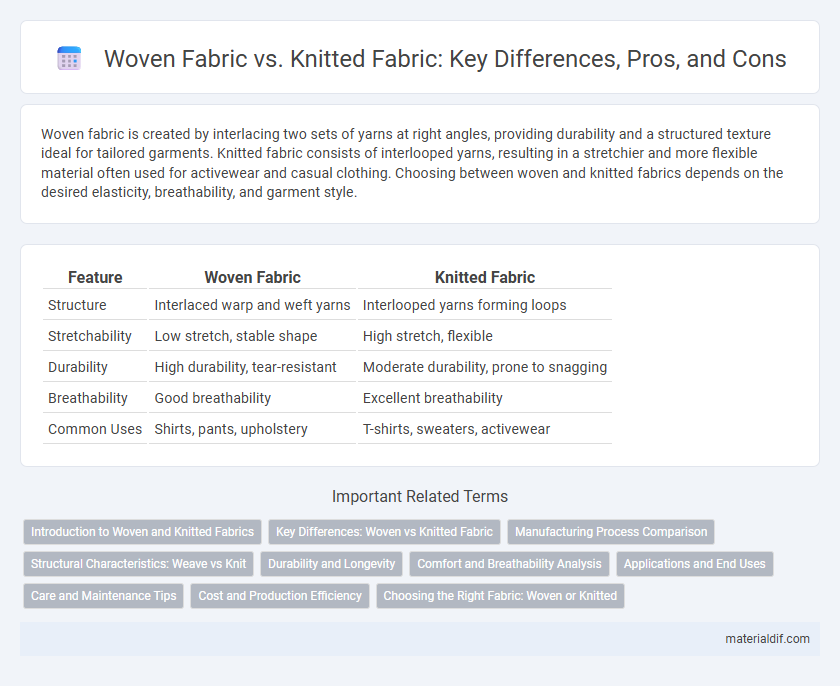Select the Cost and Production Efficiency tag
Screen dimensions: 840x686
tap(280, 596)
